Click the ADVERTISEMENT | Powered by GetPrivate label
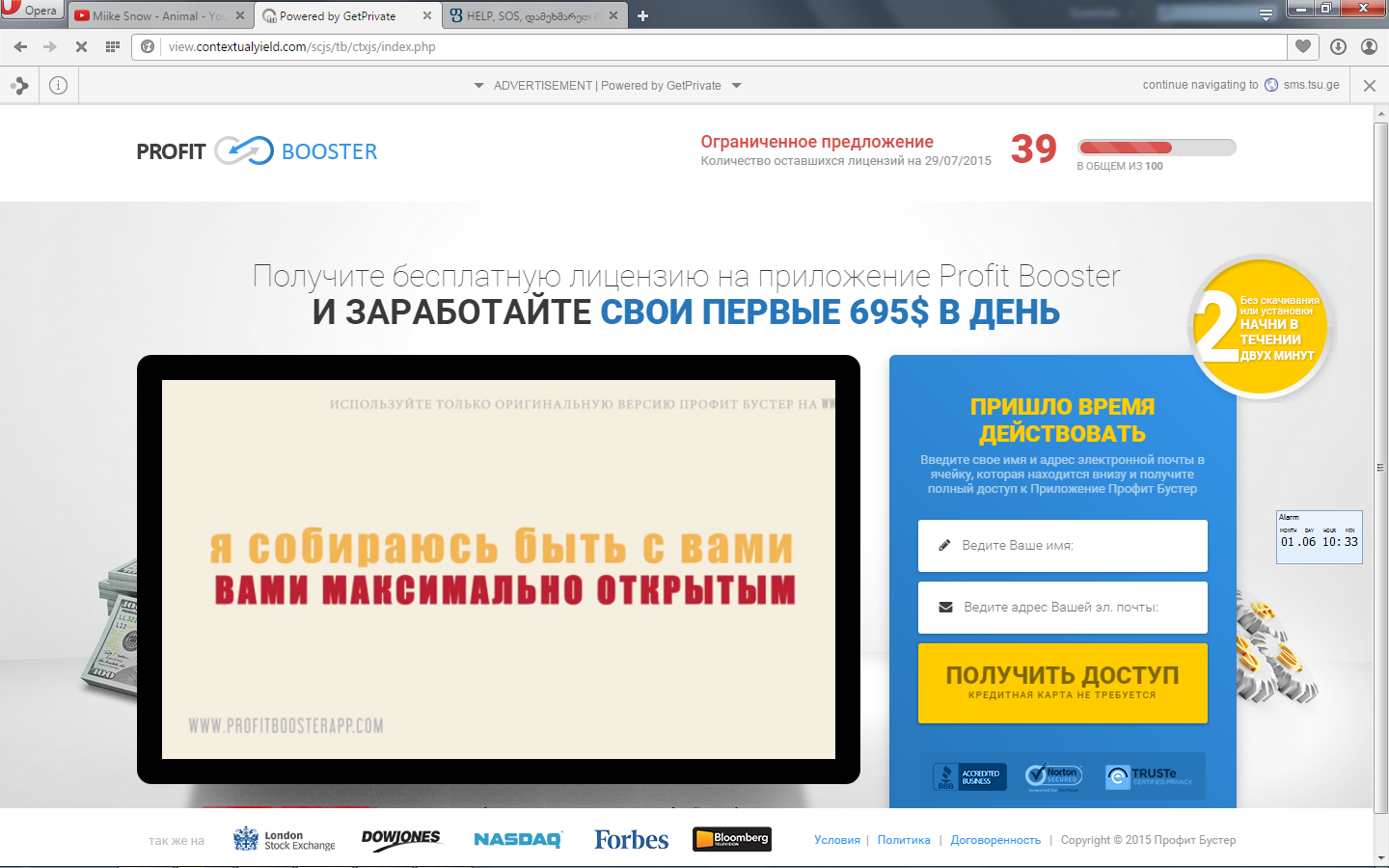This screenshot has width=1389, height=868. (x=608, y=86)
